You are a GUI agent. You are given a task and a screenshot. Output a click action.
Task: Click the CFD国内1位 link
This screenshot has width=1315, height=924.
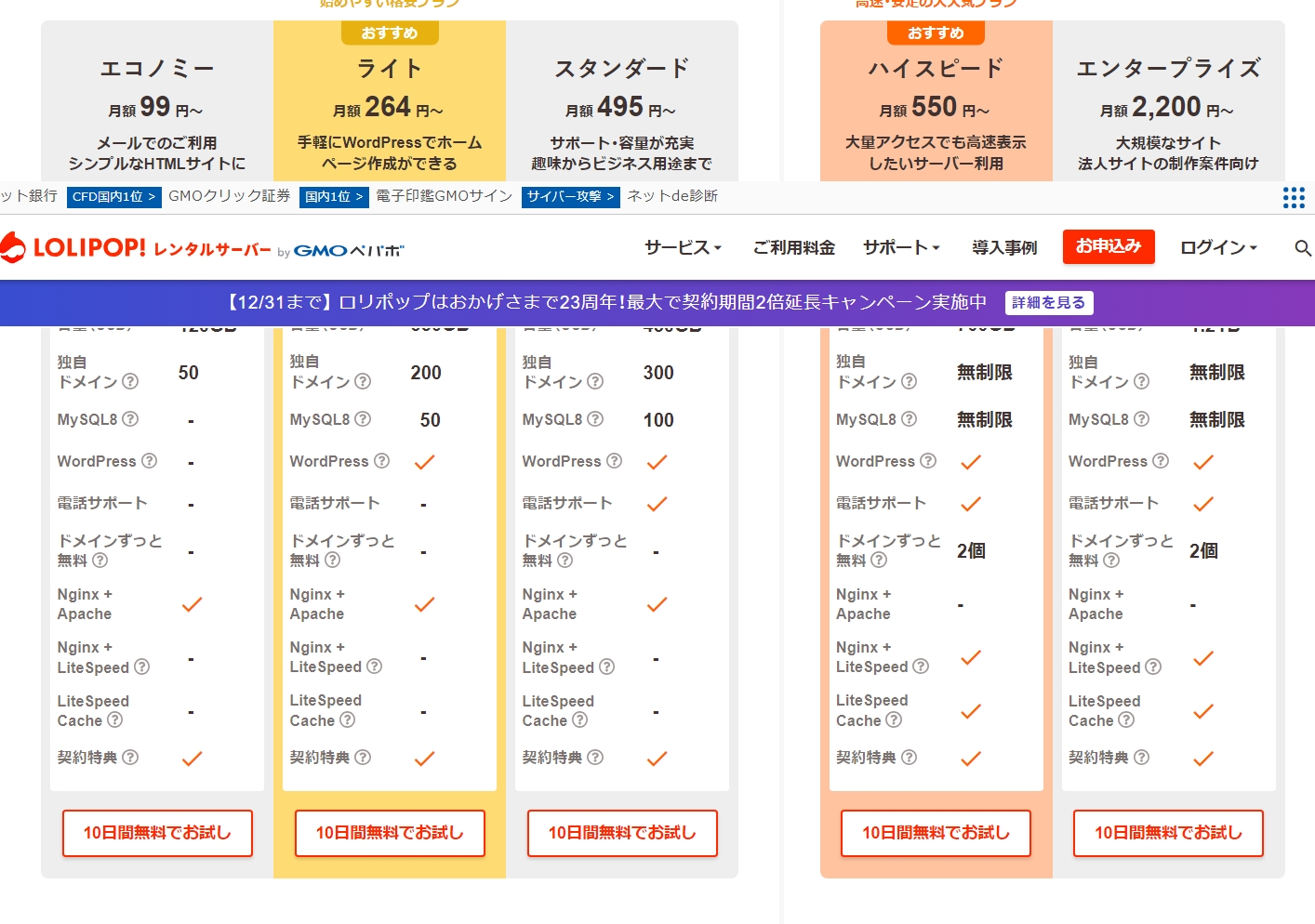(113, 197)
